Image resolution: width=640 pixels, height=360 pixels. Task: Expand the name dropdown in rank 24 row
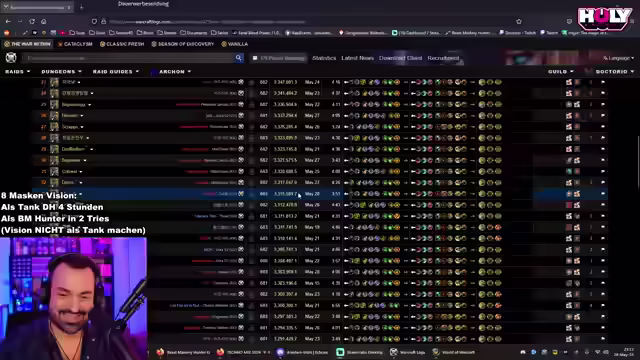[x=92, y=93]
